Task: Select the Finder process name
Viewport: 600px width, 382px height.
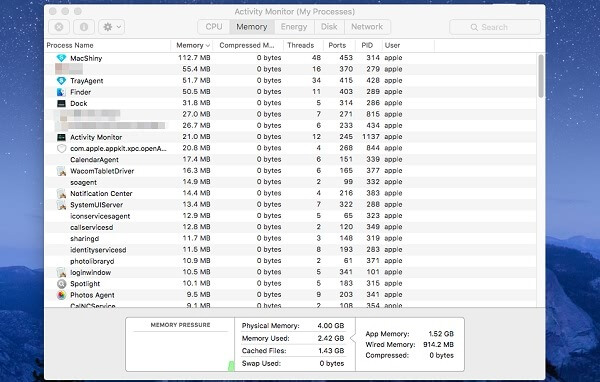Action: 80,92
